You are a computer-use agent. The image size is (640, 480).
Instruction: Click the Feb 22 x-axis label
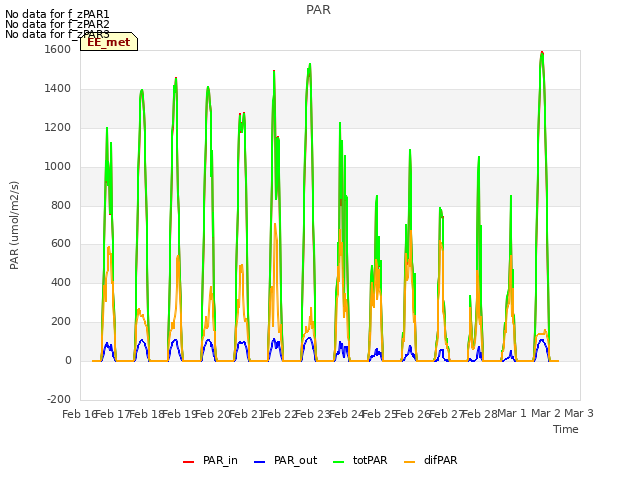tap(279, 414)
